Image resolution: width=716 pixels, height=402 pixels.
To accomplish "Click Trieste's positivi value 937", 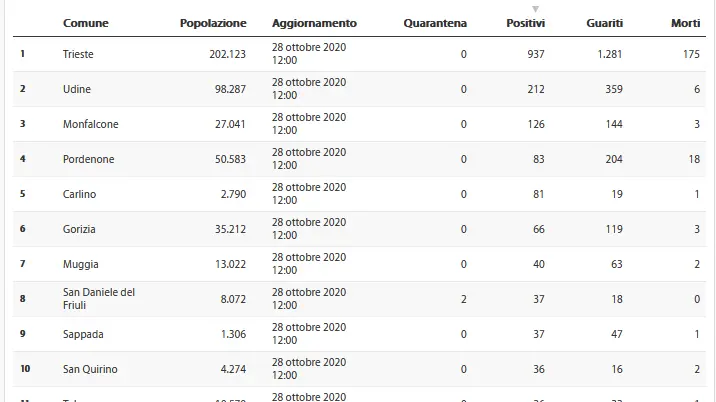I will coord(536,54).
